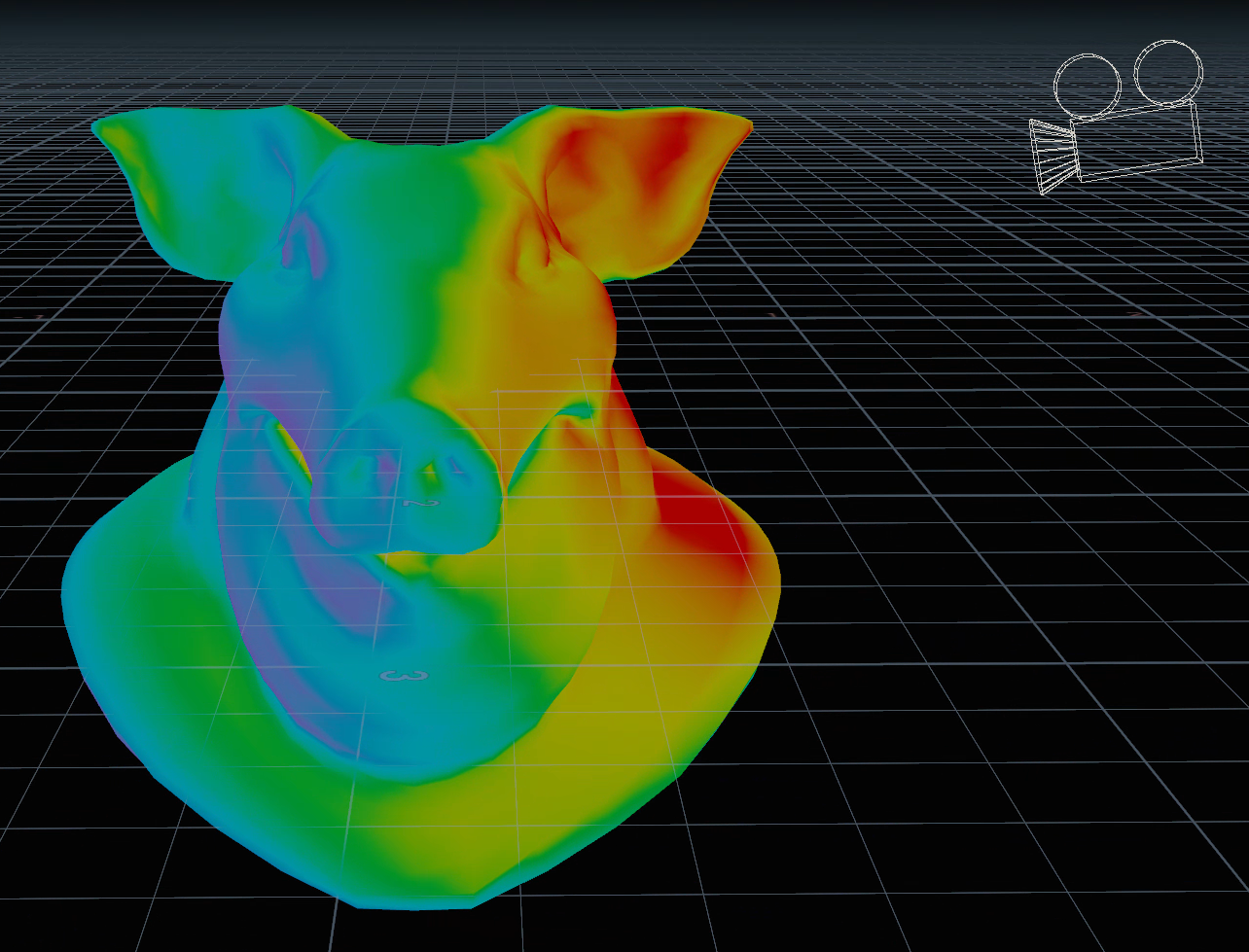The width and height of the screenshot is (1249, 952).
Task: Click the camera's right film reel
Action: pos(1168,72)
